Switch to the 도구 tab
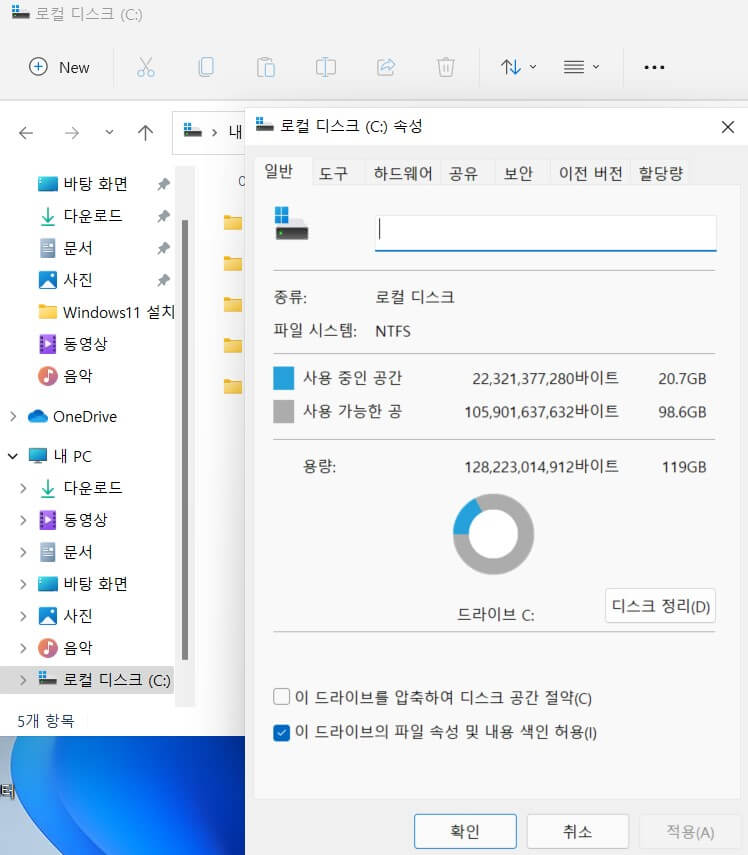This screenshot has width=748, height=855. coord(333,173)
